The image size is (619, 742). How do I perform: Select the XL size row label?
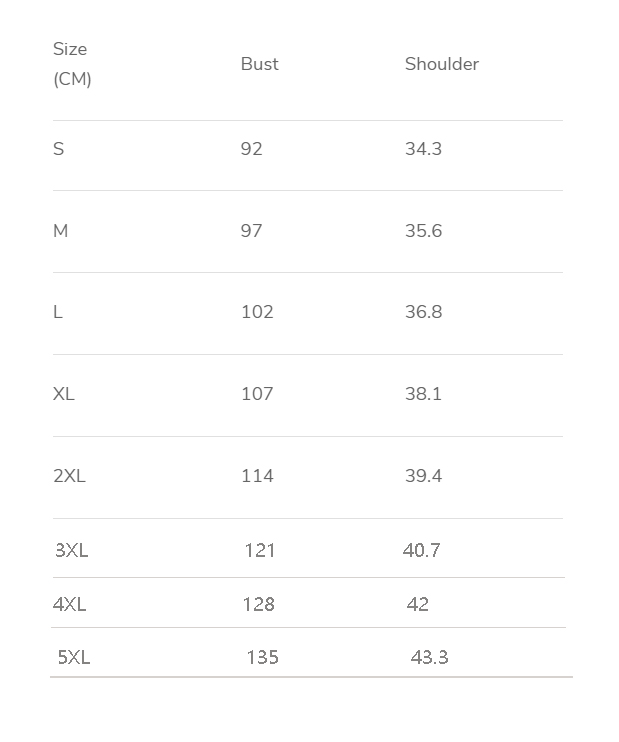click(x=64, y=394)
